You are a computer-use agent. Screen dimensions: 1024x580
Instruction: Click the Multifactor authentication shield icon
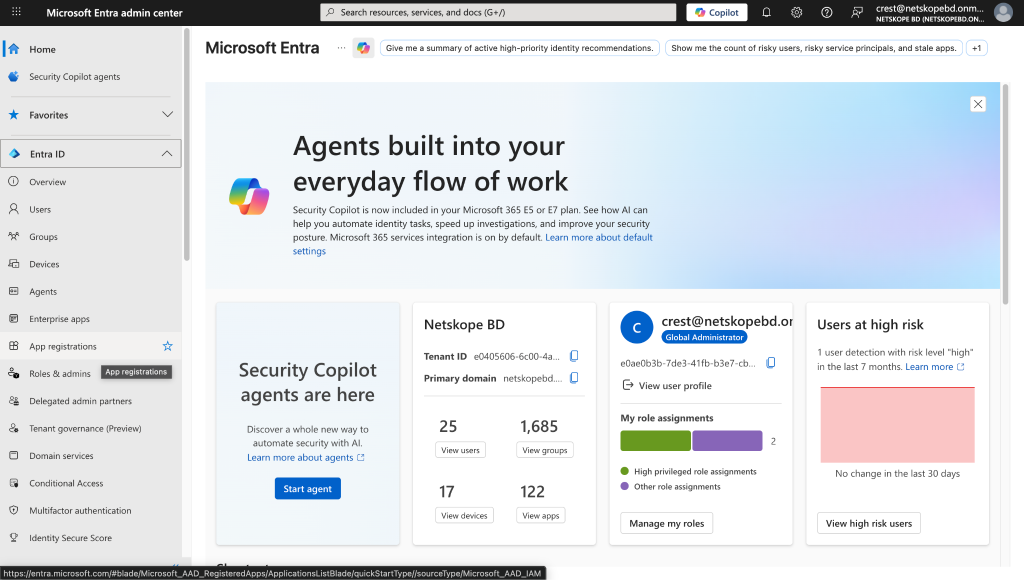point(14,511)
